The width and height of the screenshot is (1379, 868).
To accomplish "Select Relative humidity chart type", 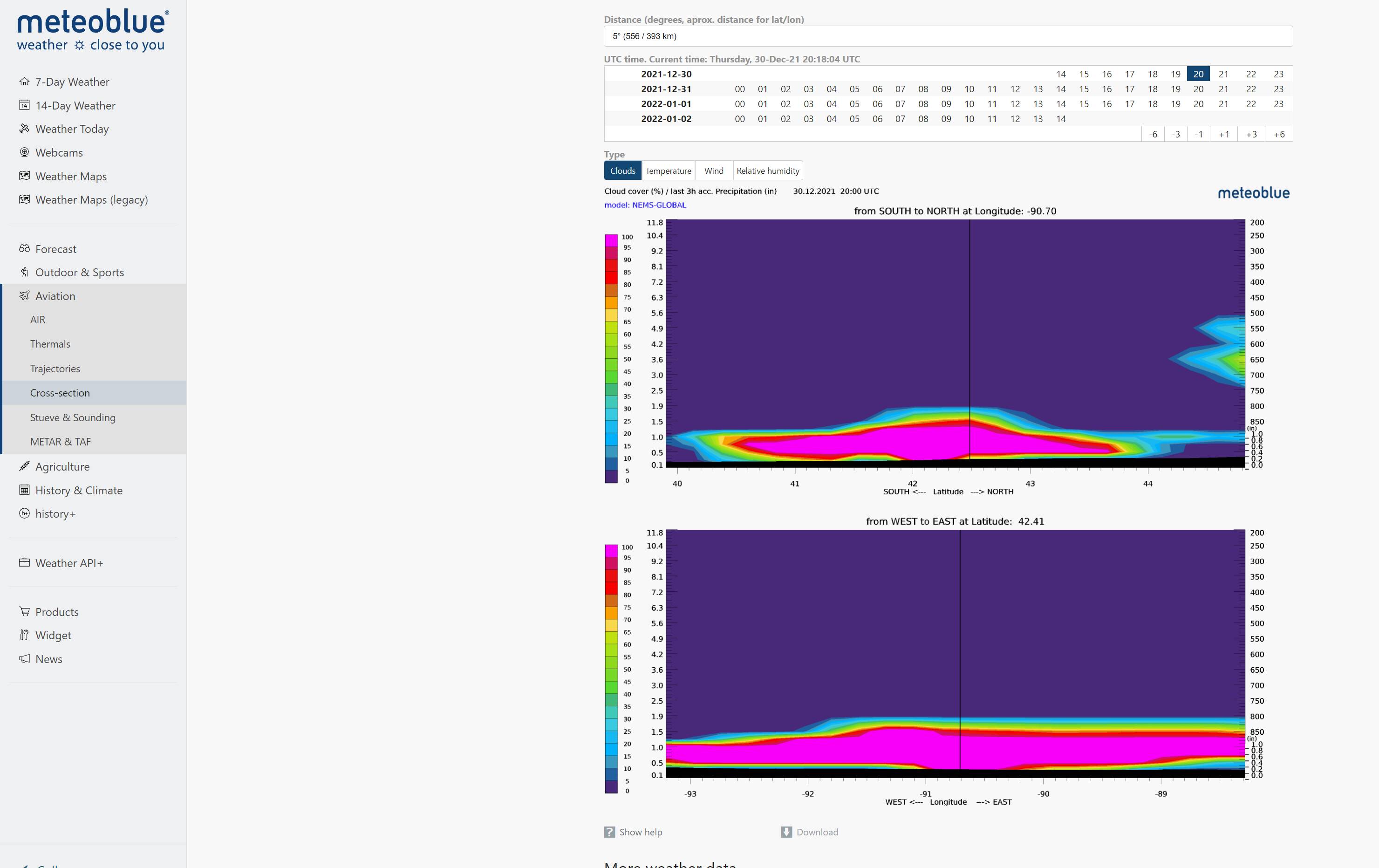I will coord(767,171).
